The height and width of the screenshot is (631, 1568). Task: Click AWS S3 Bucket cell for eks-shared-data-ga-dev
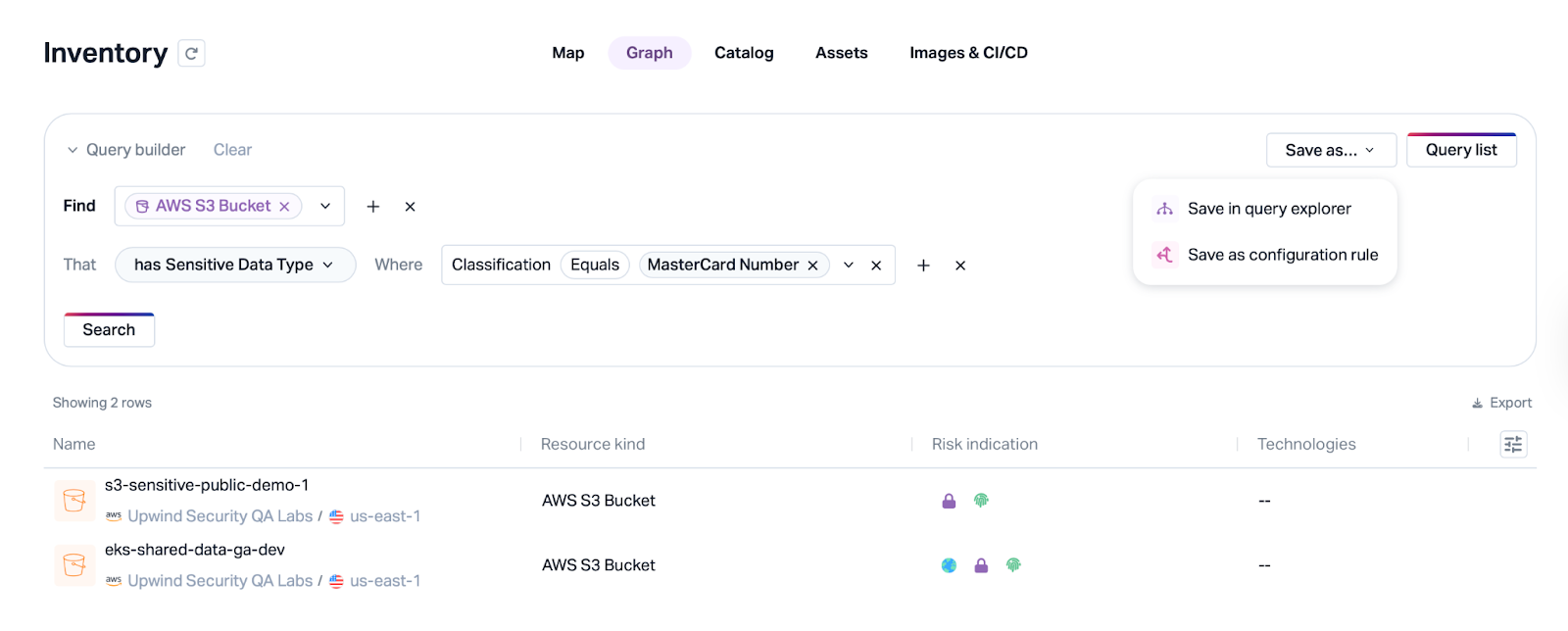[x=599, y=565]
